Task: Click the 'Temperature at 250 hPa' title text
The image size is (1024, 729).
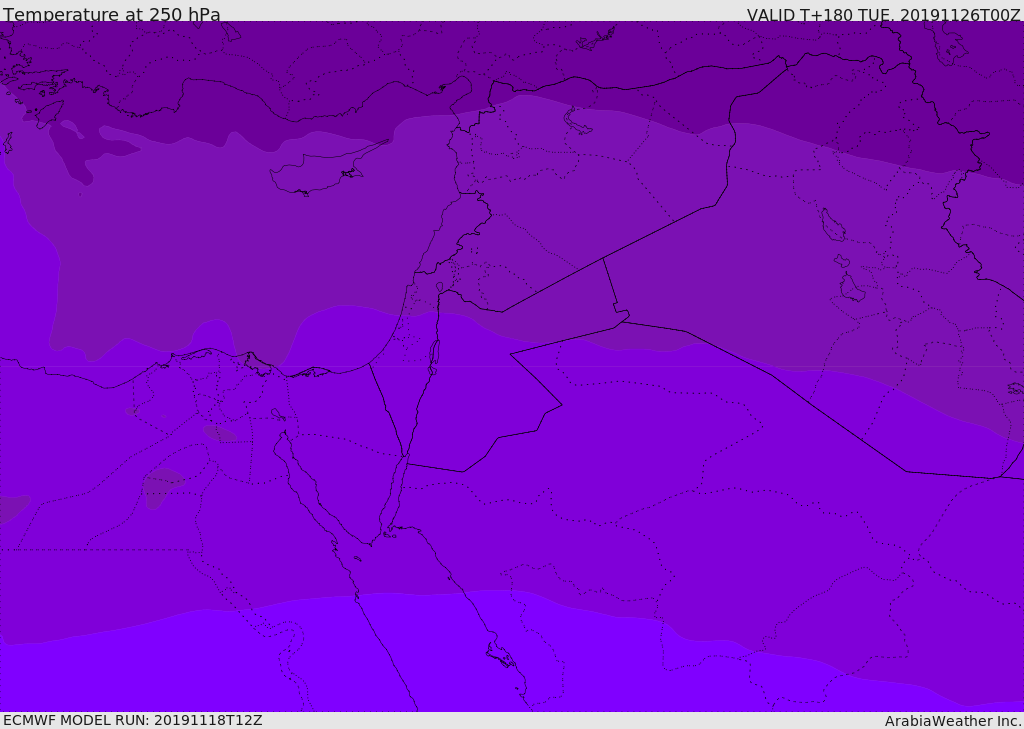Action: coord(112,14)
